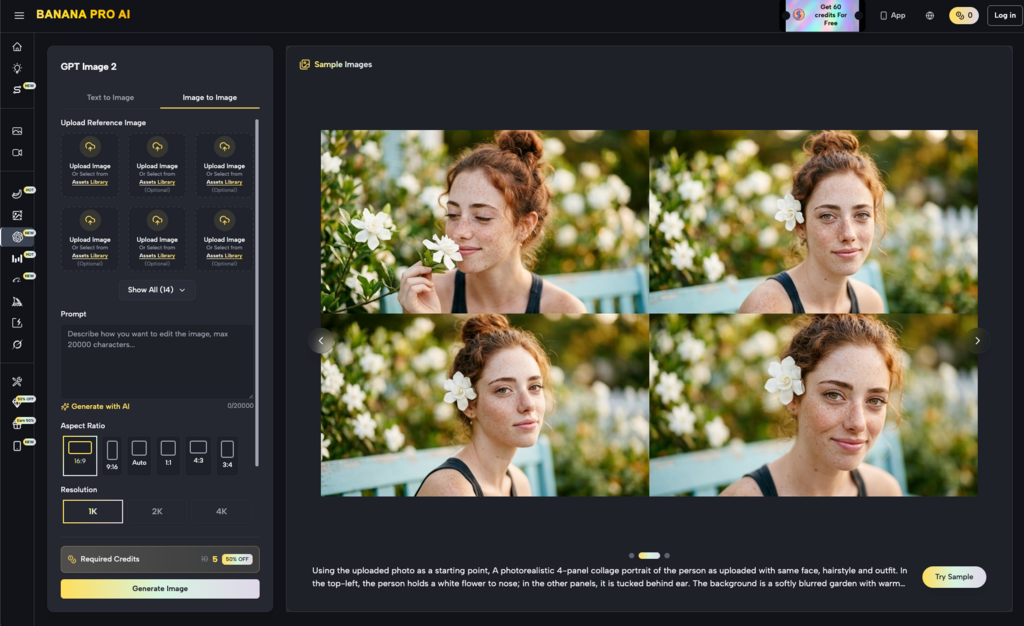Set resolution to 2K

157,511
